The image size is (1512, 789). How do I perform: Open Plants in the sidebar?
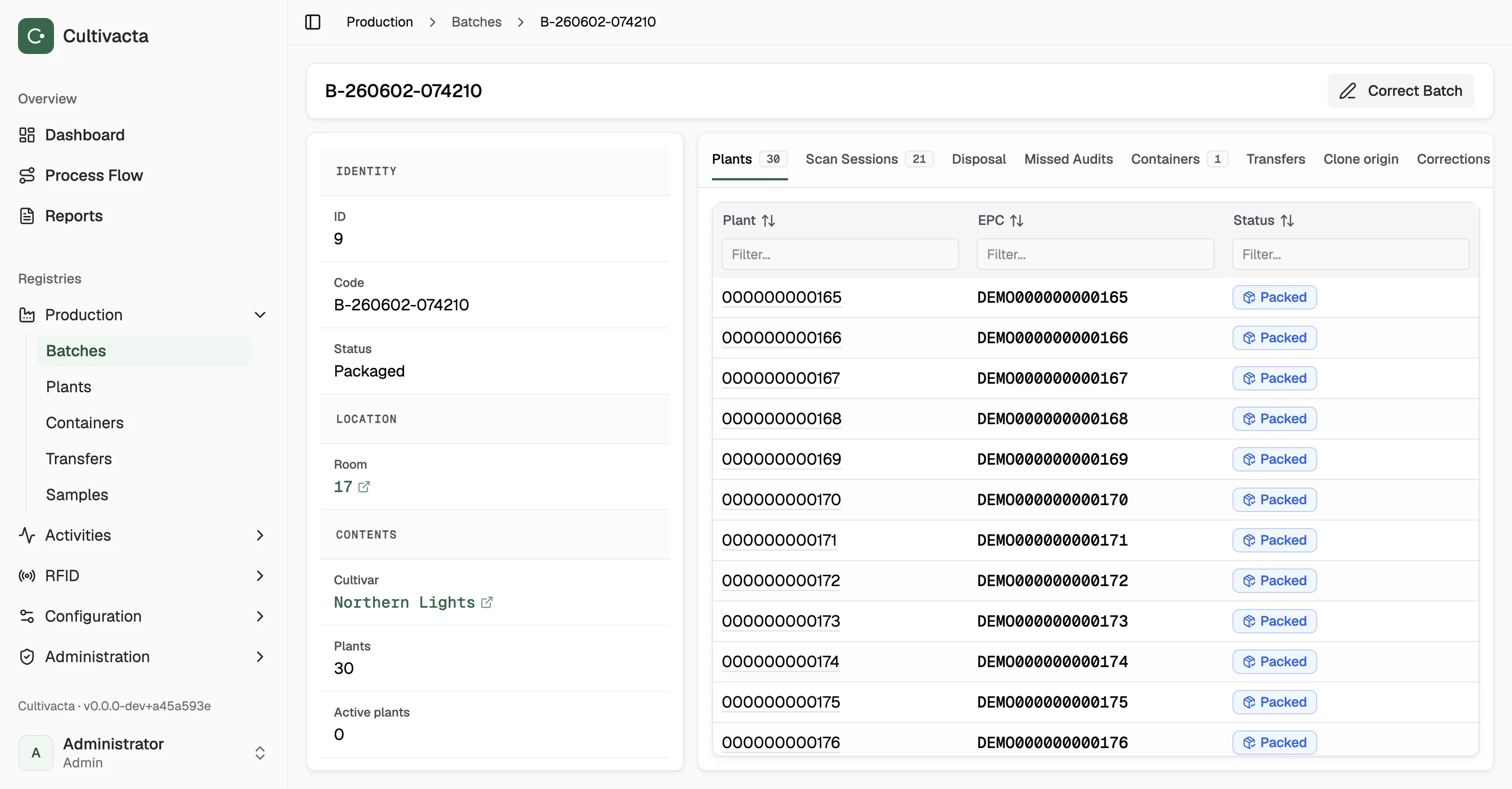69,387
